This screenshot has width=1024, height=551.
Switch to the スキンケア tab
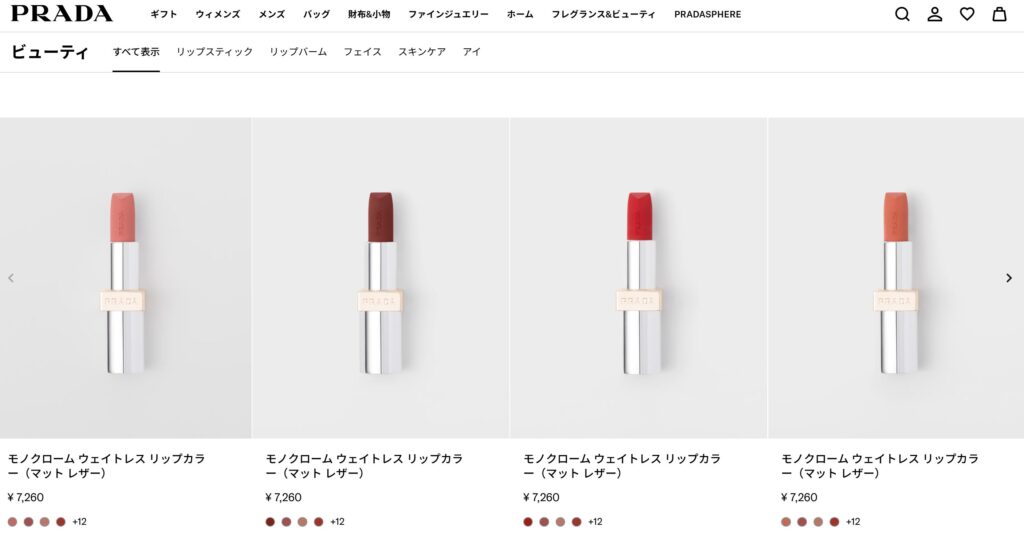coord(422,52)
